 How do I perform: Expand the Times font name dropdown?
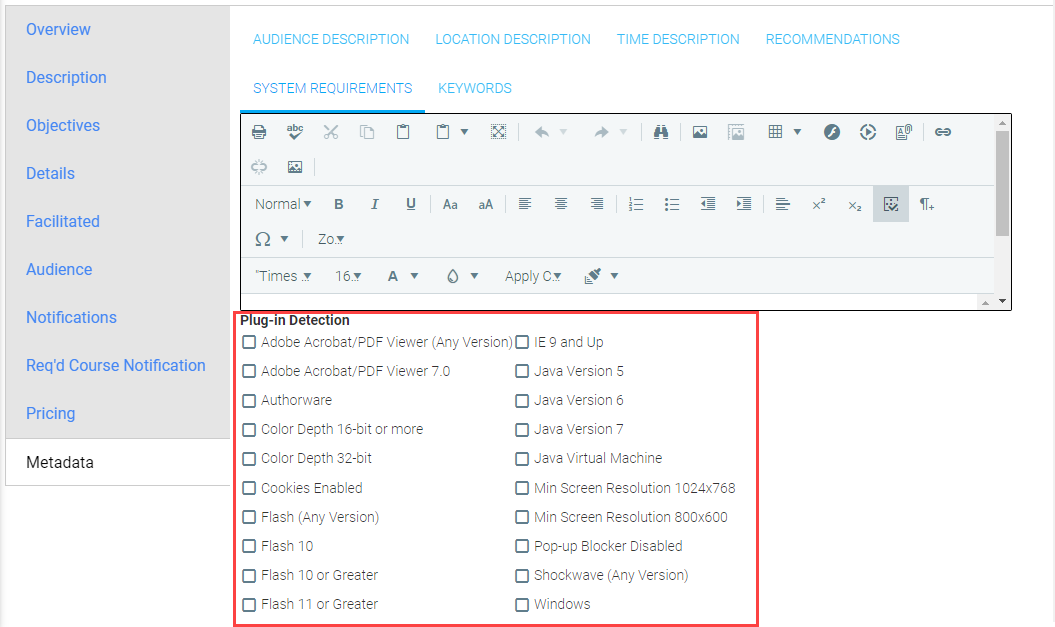tap(283, 276)
